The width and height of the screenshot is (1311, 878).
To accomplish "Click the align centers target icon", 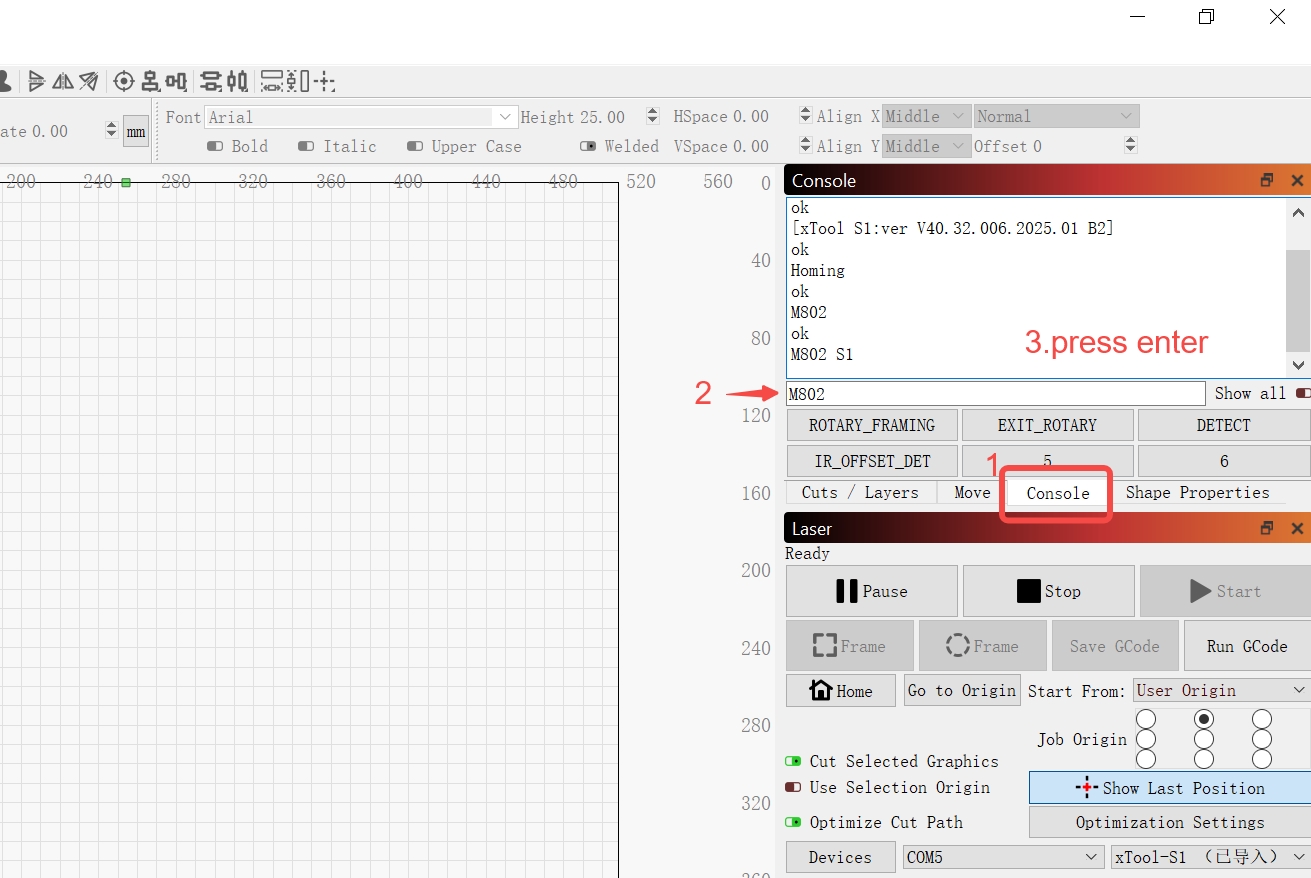I will pos(124,81).
